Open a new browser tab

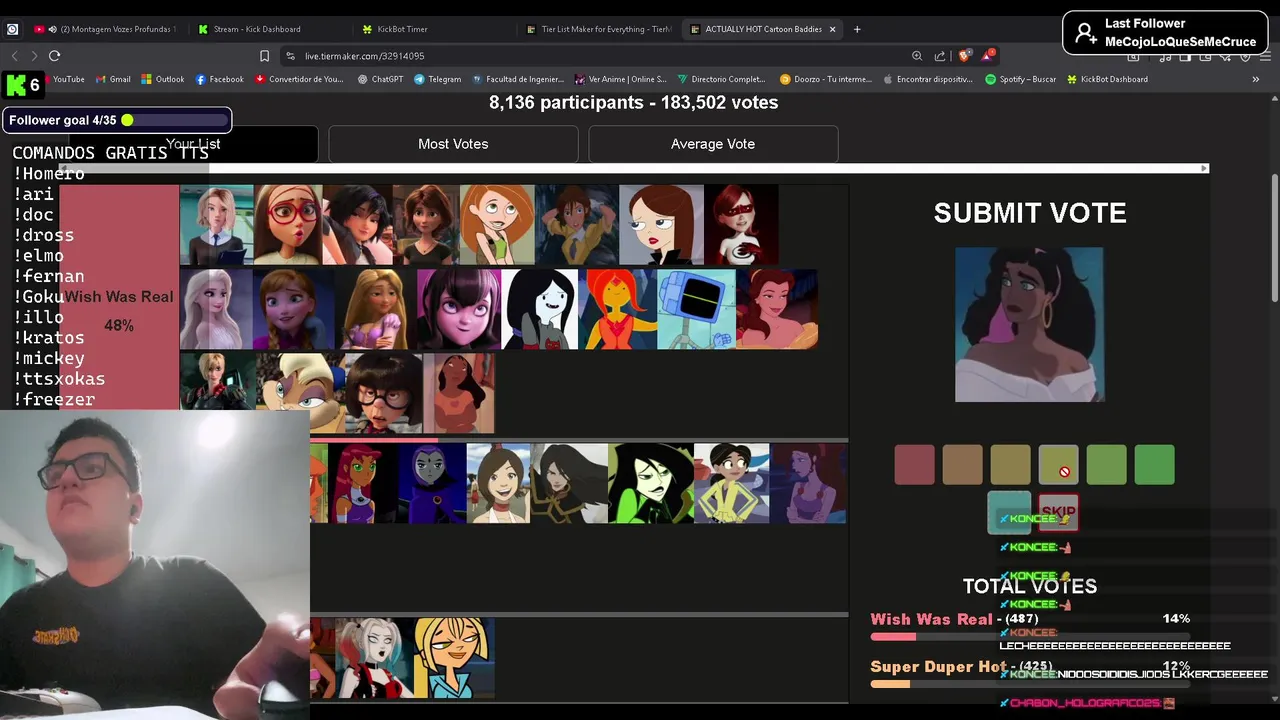(x=857, y=29)
